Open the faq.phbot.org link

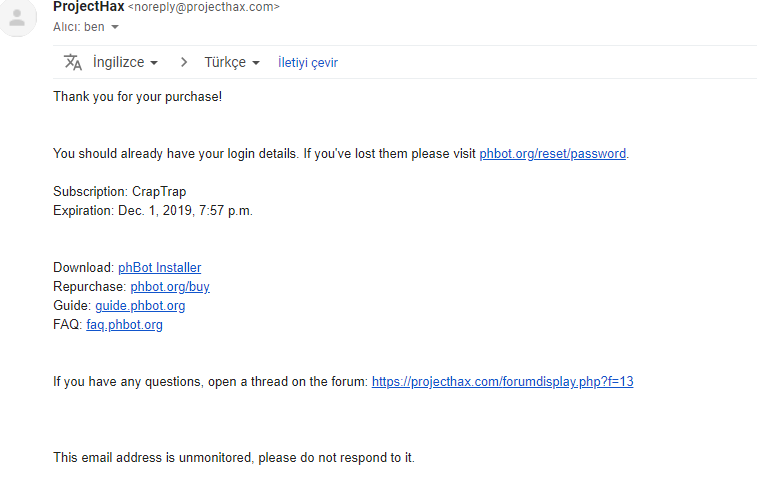pos(124,325)
